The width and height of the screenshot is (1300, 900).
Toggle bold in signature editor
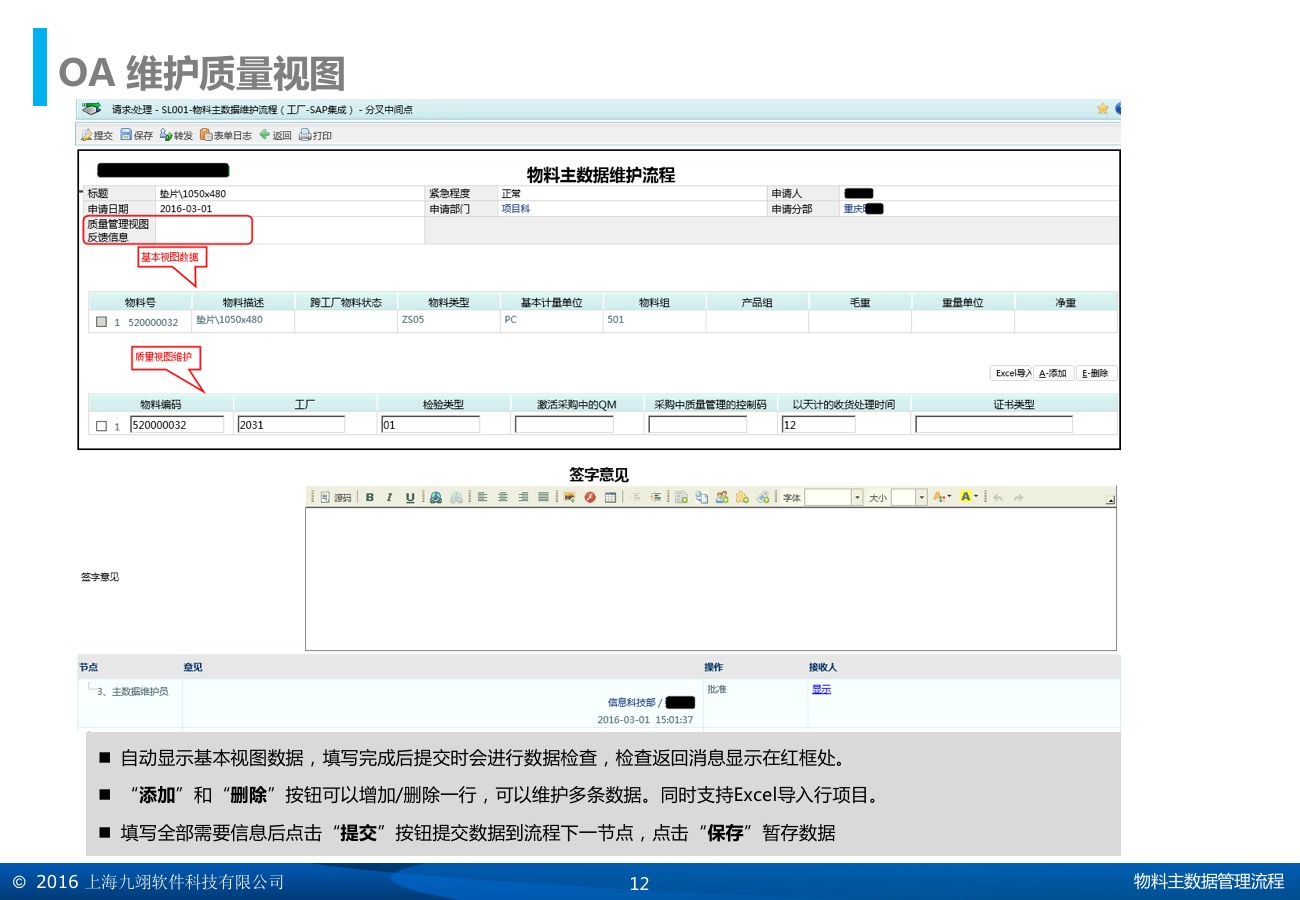[x=369, y=497]
